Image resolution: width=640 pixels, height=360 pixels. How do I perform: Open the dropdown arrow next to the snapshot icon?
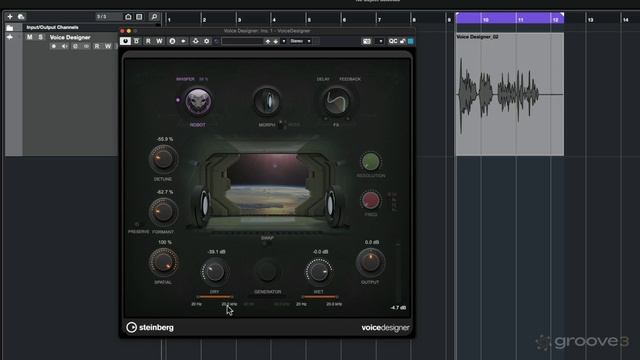(x=381, y=41)
